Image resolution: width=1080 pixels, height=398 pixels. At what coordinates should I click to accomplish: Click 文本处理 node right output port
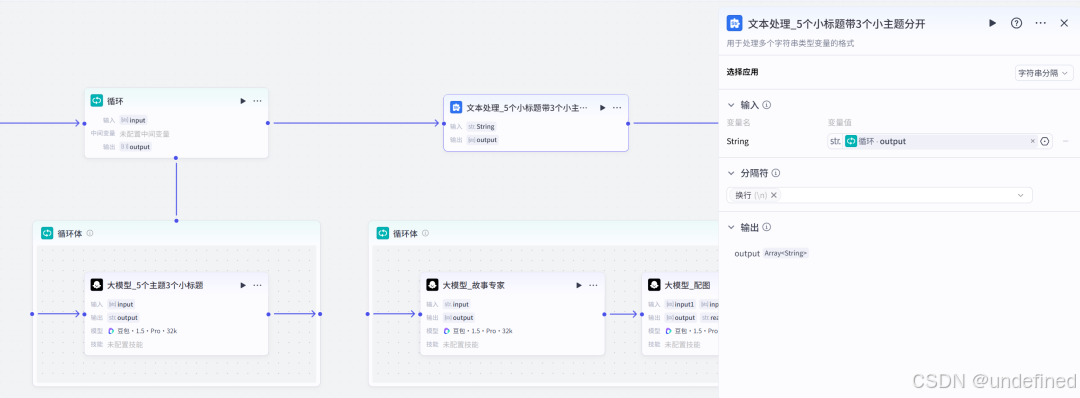point(628,124)
